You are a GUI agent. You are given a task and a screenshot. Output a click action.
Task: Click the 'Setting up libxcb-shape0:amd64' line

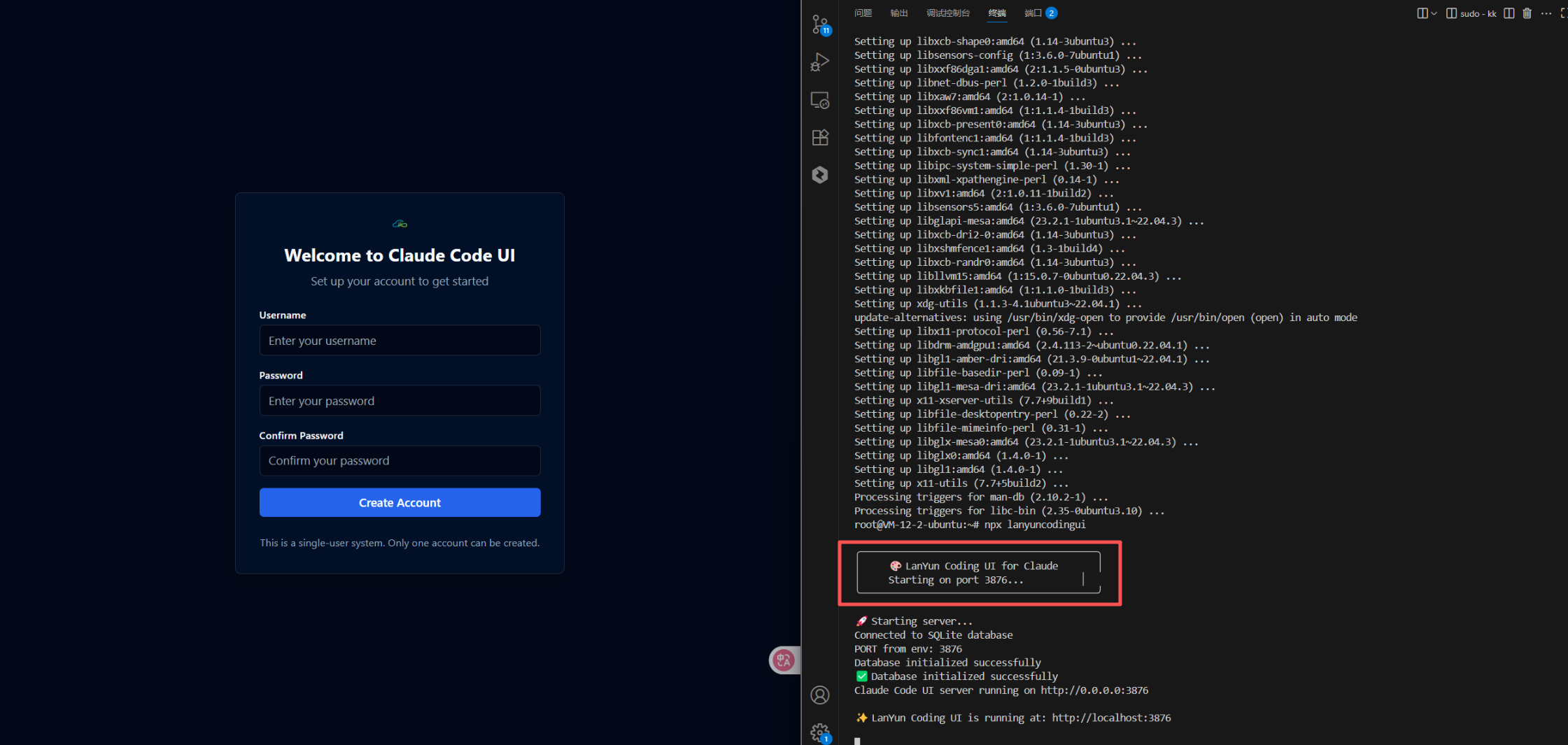click(x=995, y=41)
